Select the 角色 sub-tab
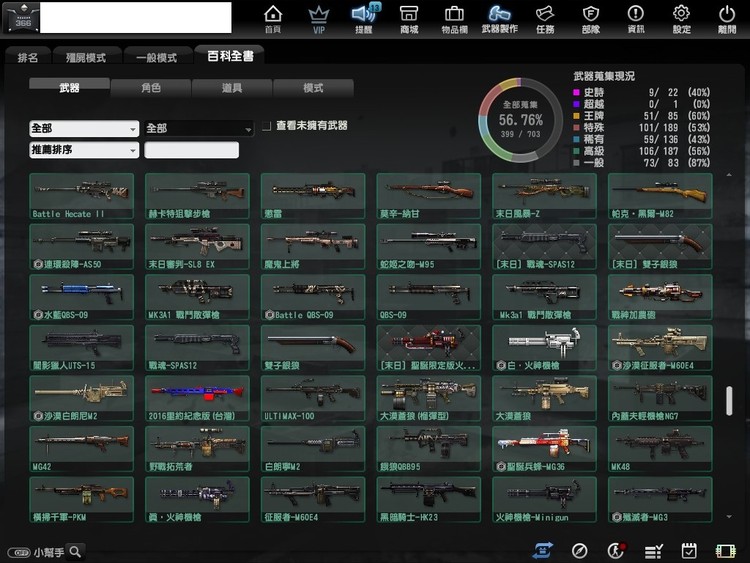The image size is (750, 563). click(x=151, y=88)
